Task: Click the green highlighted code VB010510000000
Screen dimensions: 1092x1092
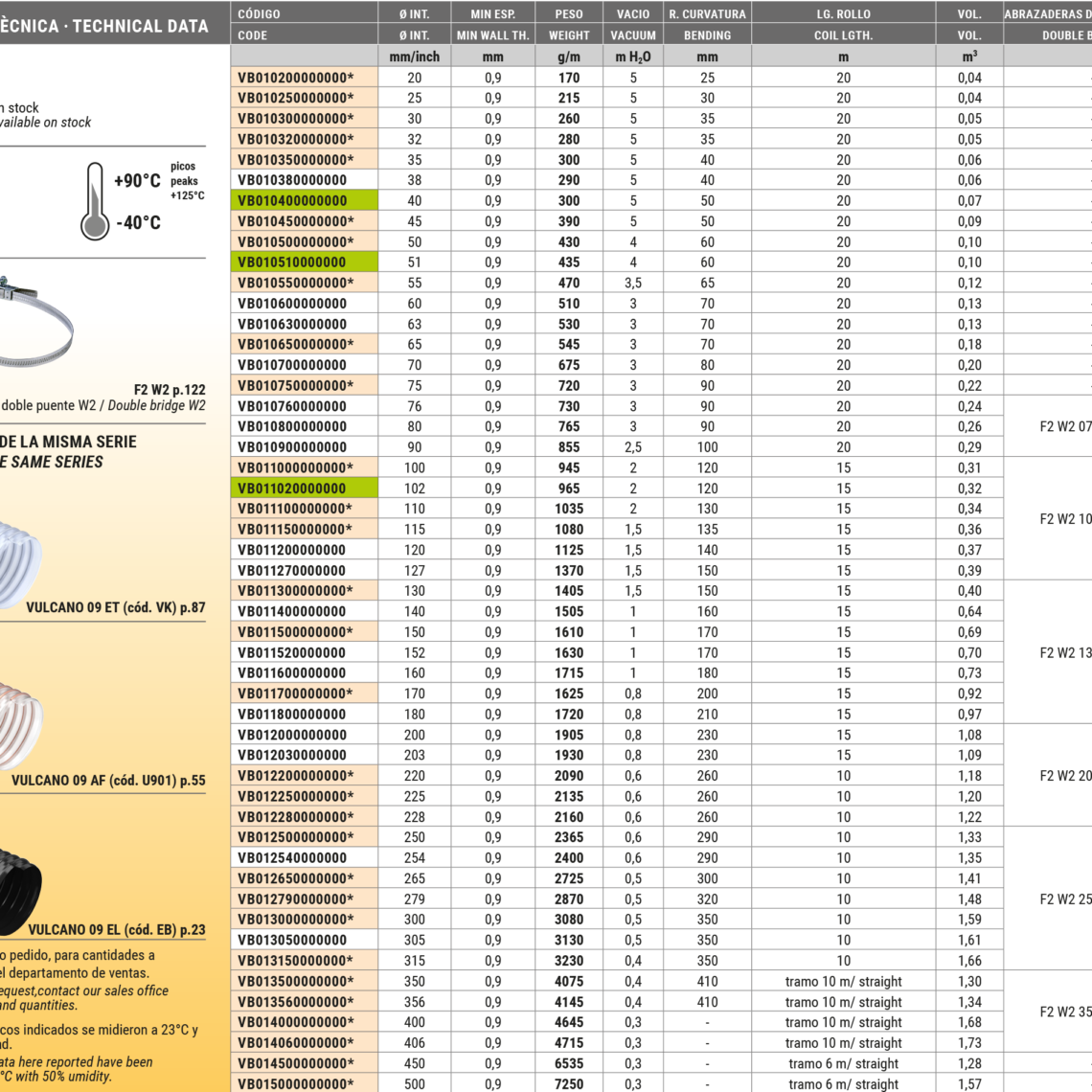Action: point(304,262)
